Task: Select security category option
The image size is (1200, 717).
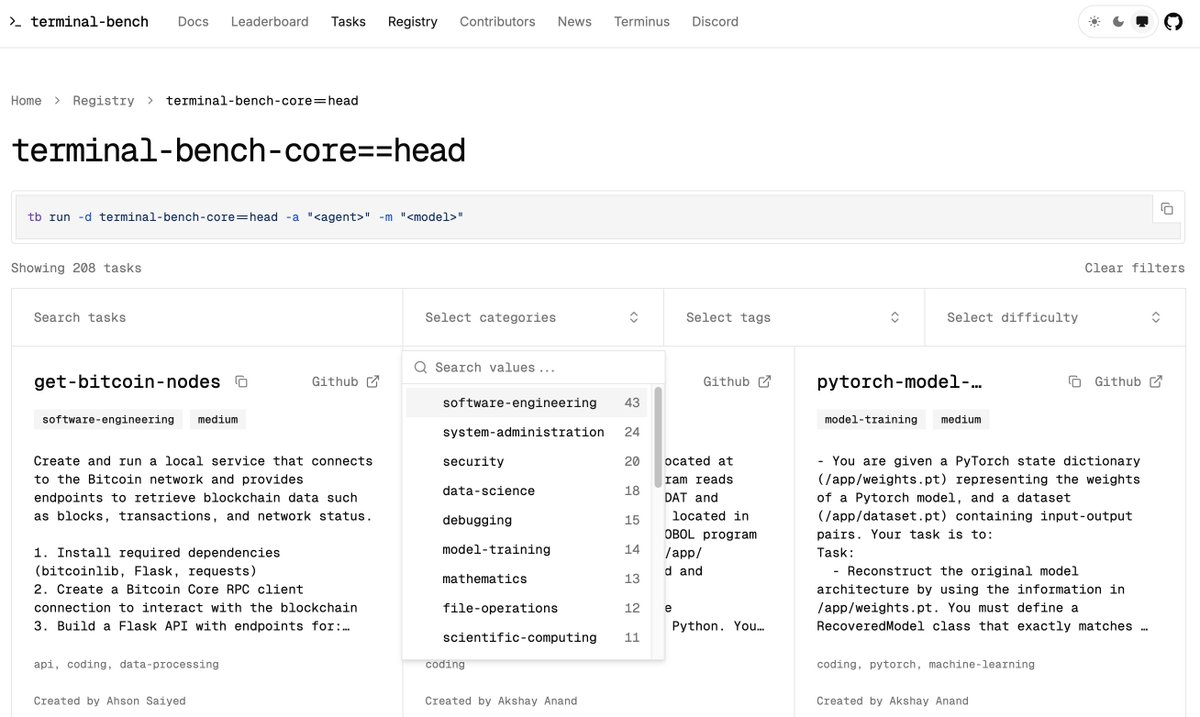Action: pos(527,461)
